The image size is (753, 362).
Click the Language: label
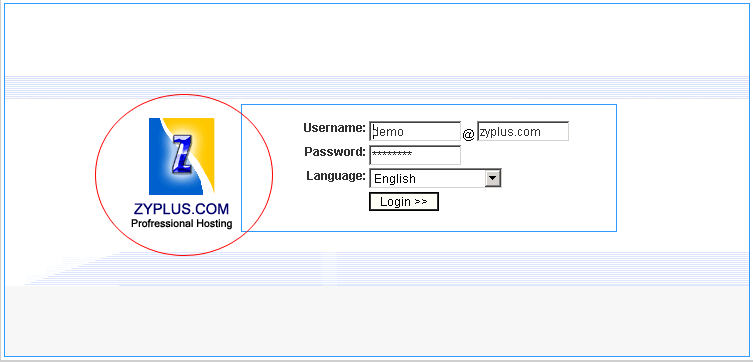click(336, 176)
